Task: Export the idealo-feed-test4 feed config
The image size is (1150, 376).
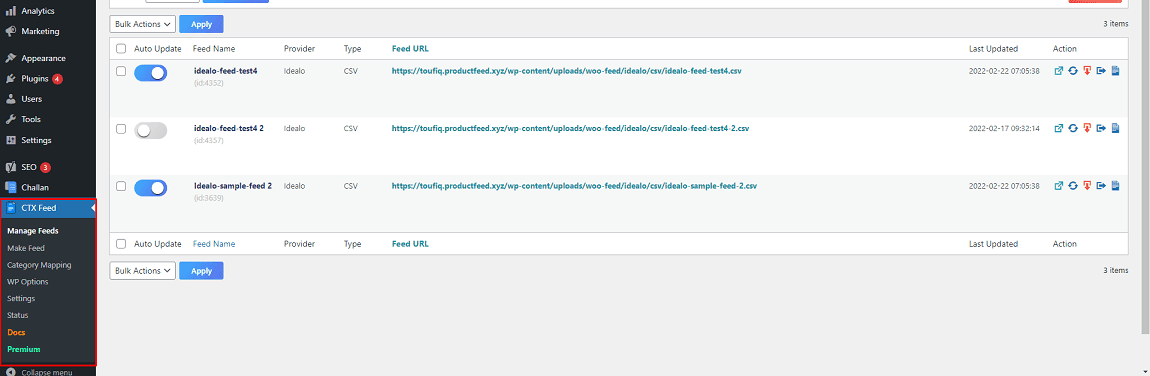Action: click(x=1101, y=71)
